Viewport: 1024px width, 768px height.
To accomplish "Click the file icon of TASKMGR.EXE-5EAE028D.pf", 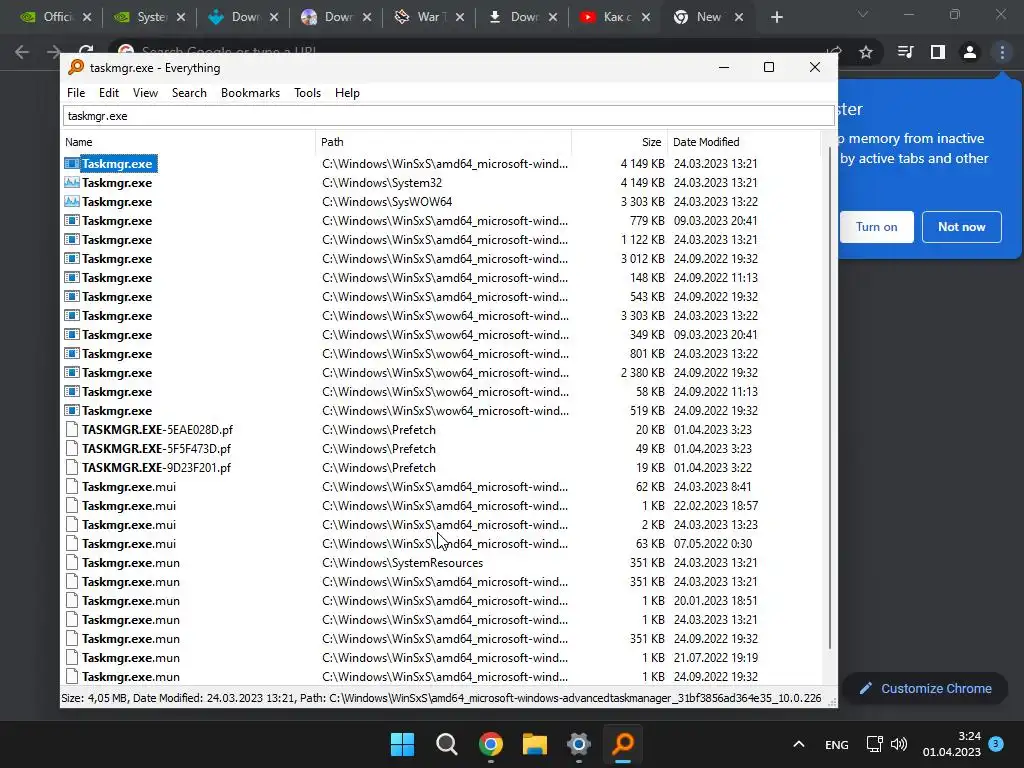I will point(72,430).
